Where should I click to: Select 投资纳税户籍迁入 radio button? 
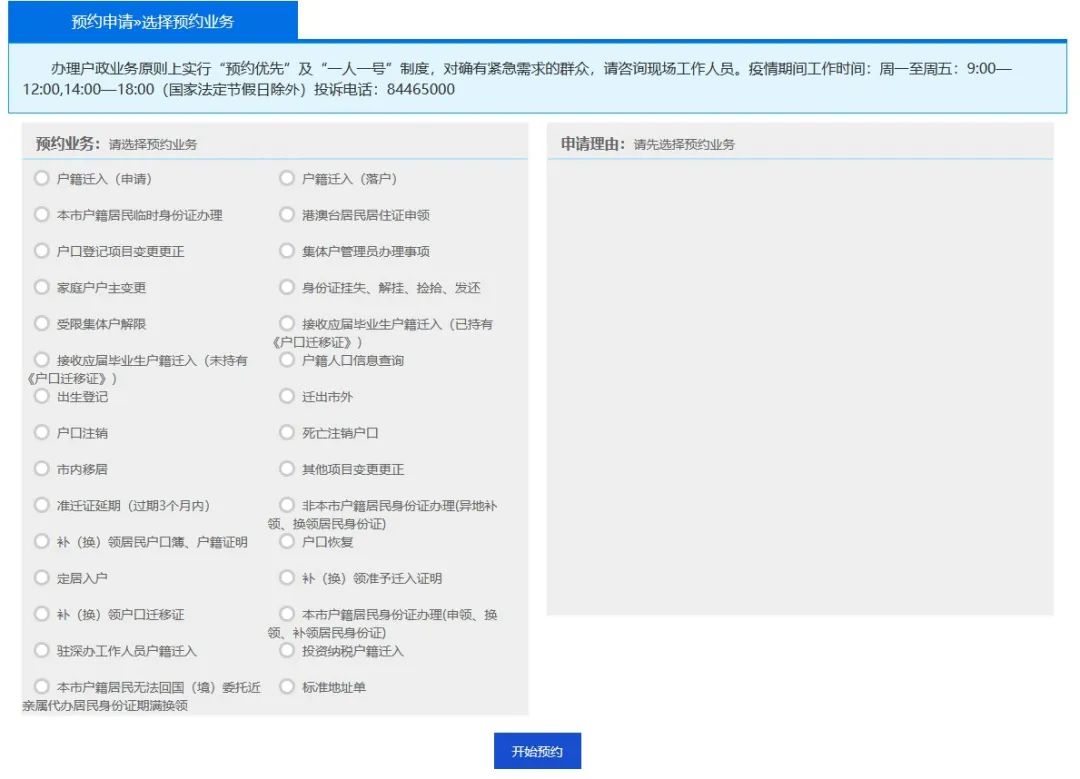tap(287, 650)
